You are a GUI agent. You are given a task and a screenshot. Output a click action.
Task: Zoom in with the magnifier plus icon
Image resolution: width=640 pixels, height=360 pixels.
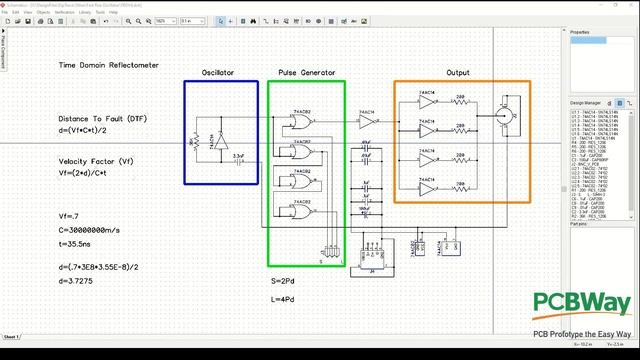point(129,21)
